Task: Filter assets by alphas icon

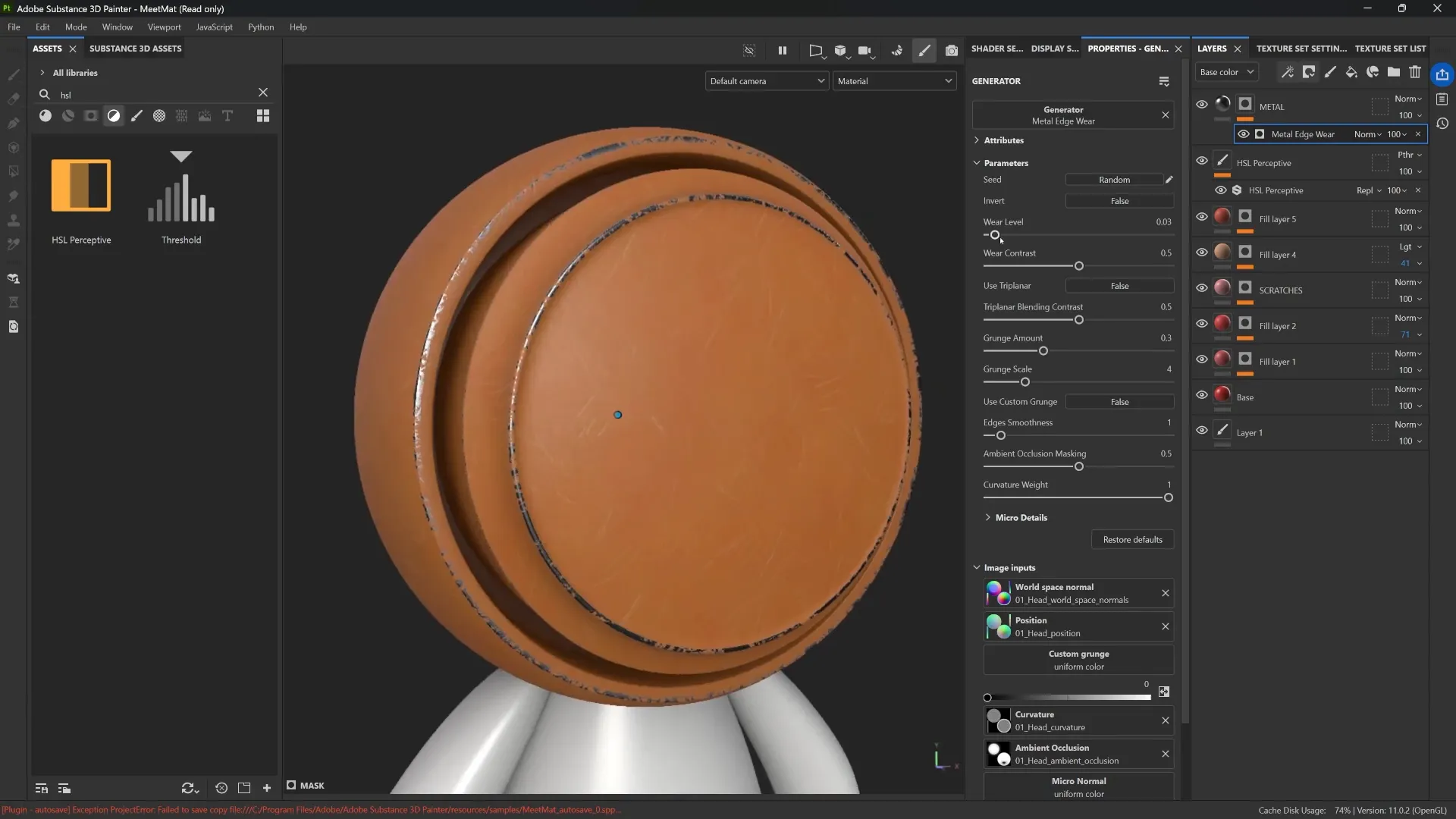Action: 159,116
